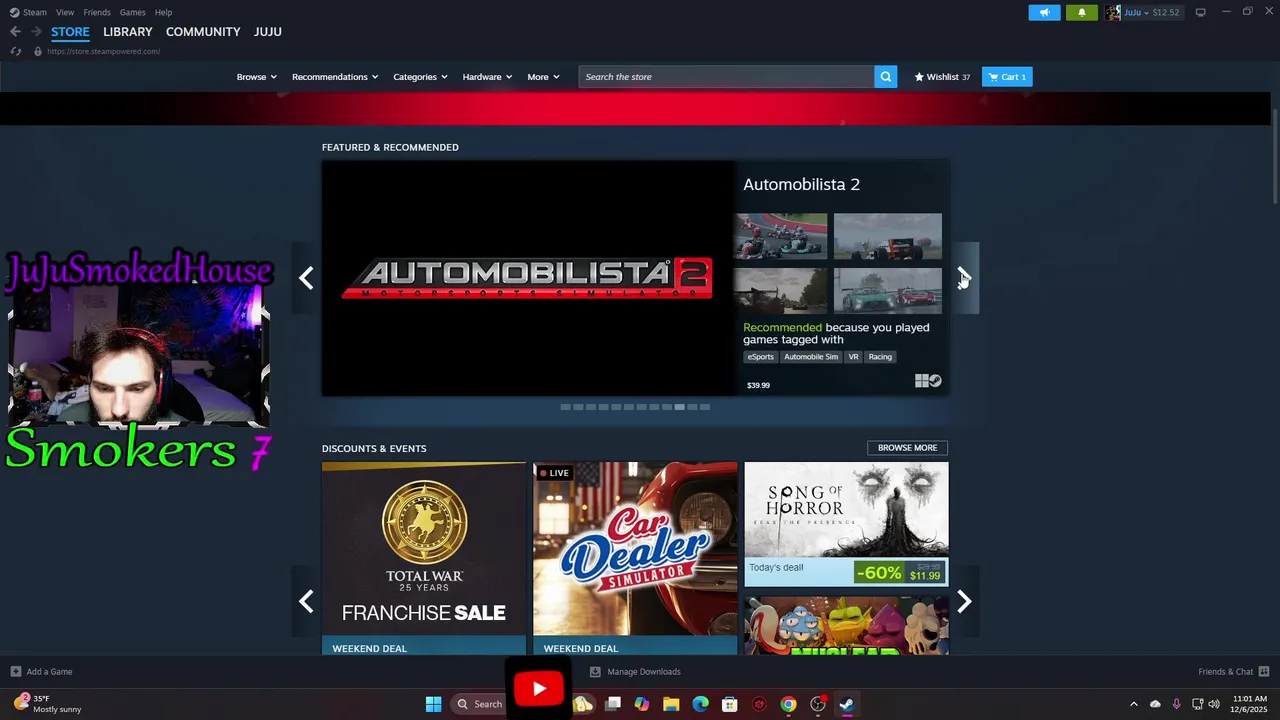Select the highlighted carousel page dot

(x=680, y=407)
